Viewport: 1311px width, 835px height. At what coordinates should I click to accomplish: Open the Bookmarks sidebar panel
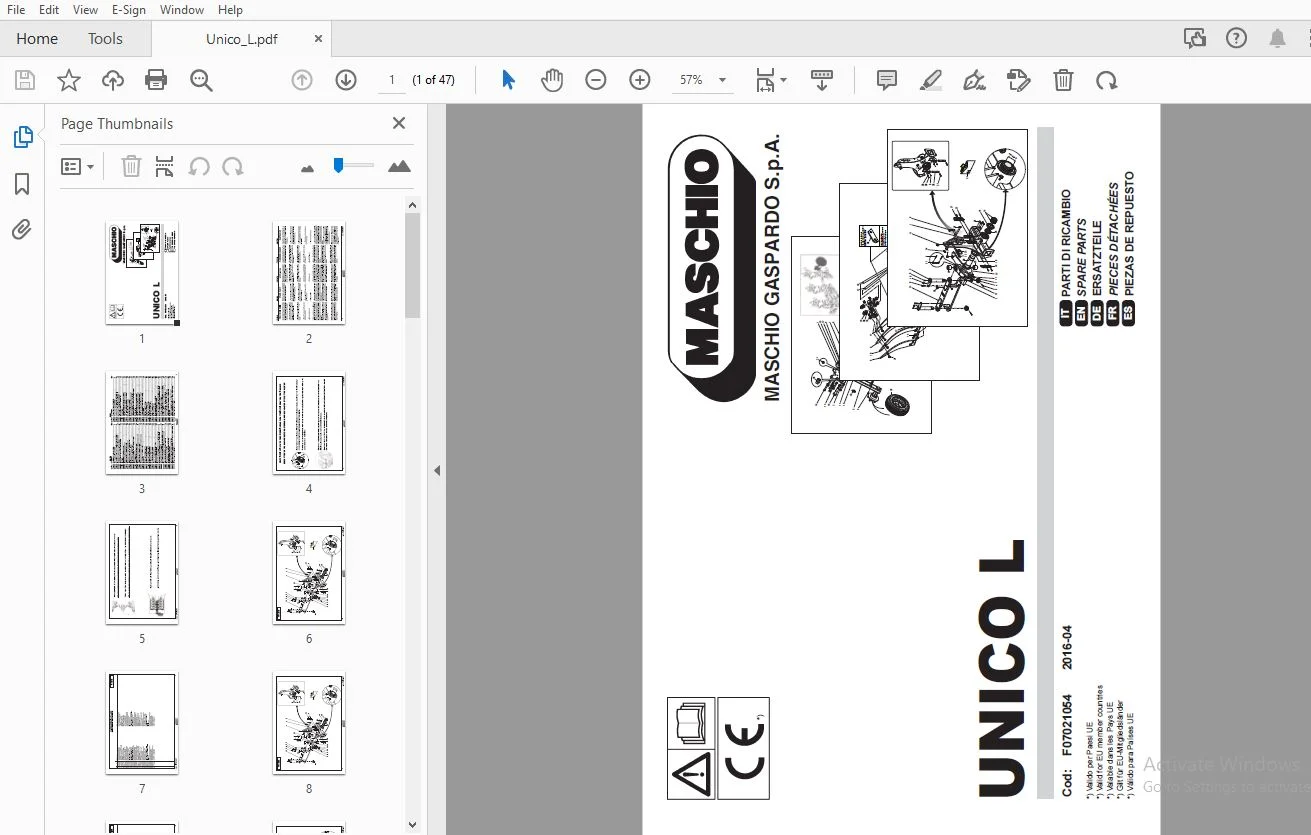pos(22,184)
